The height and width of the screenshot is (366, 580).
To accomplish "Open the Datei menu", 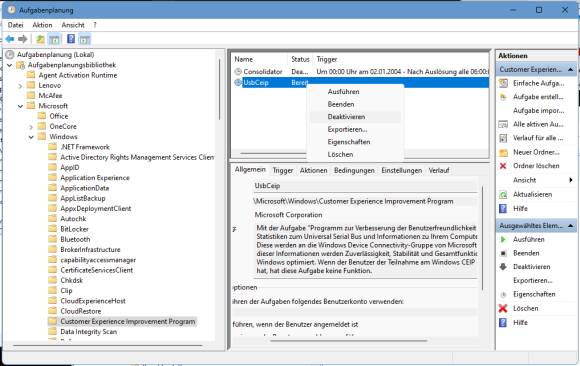I will 16,25.
